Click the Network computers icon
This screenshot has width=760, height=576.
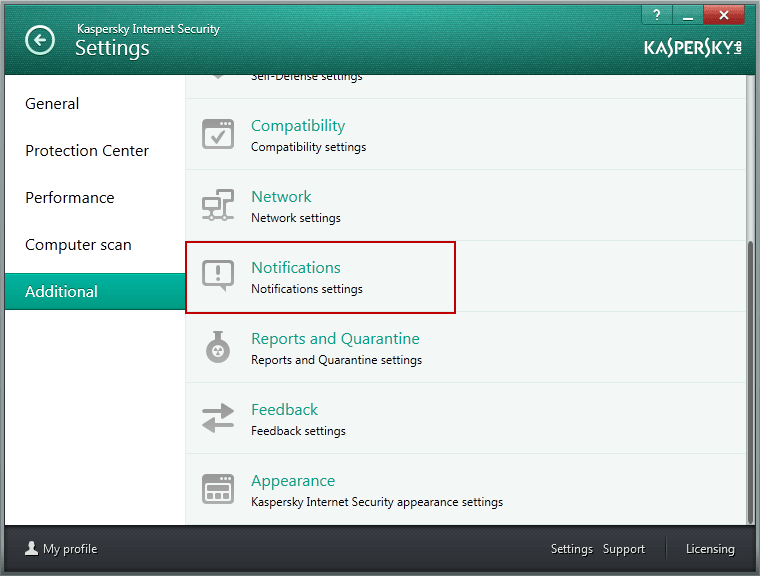click(x=218, y=205)
